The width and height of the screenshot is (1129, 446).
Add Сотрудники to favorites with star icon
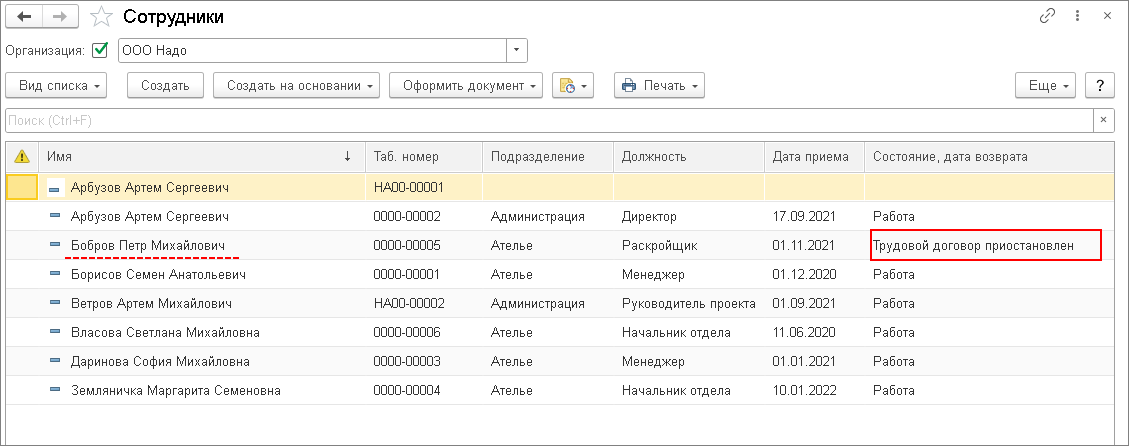[100, 17]
